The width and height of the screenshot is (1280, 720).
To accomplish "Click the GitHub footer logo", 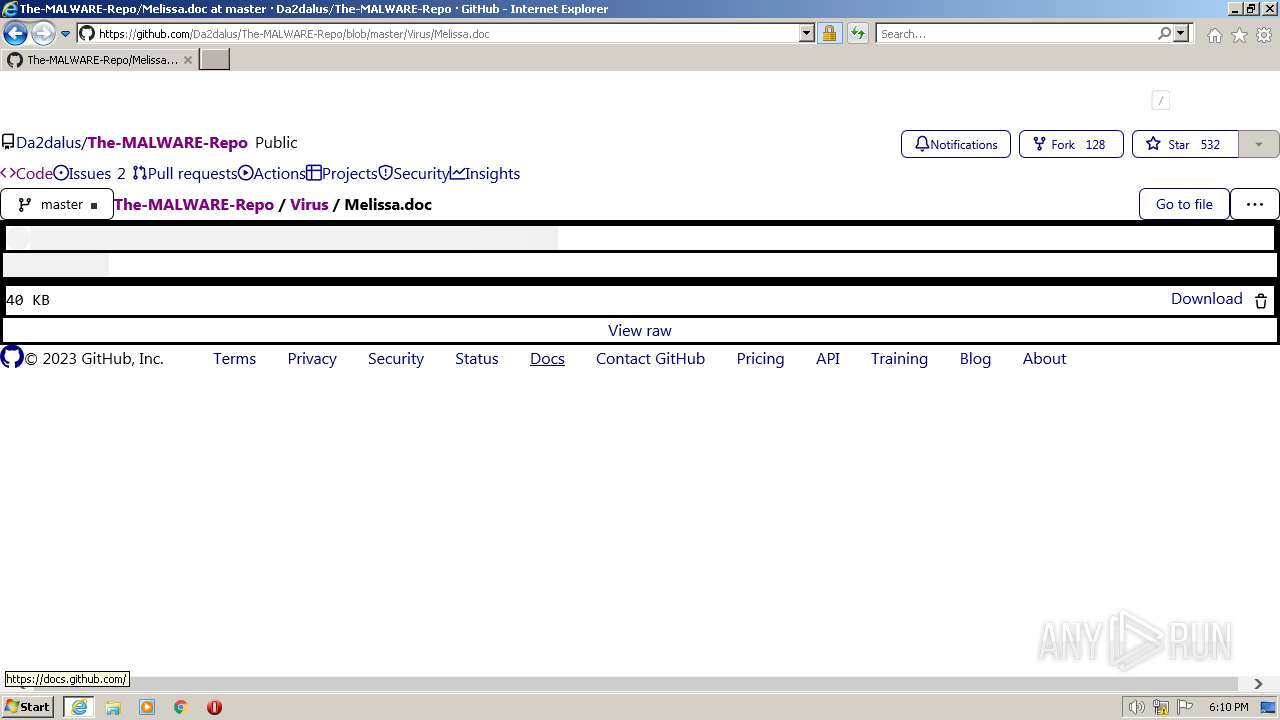I will coord(12,357).
